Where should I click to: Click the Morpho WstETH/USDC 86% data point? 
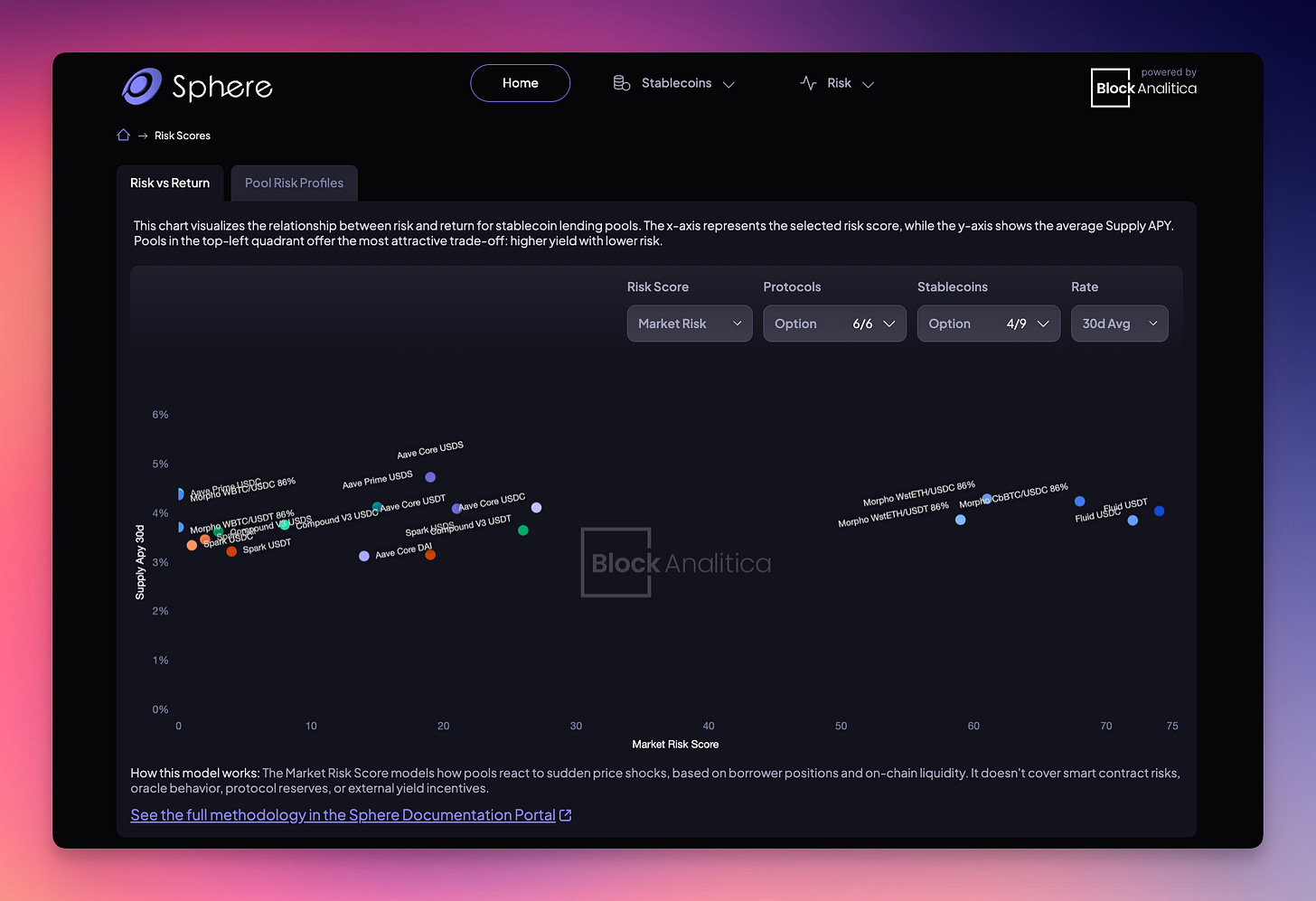987,499
